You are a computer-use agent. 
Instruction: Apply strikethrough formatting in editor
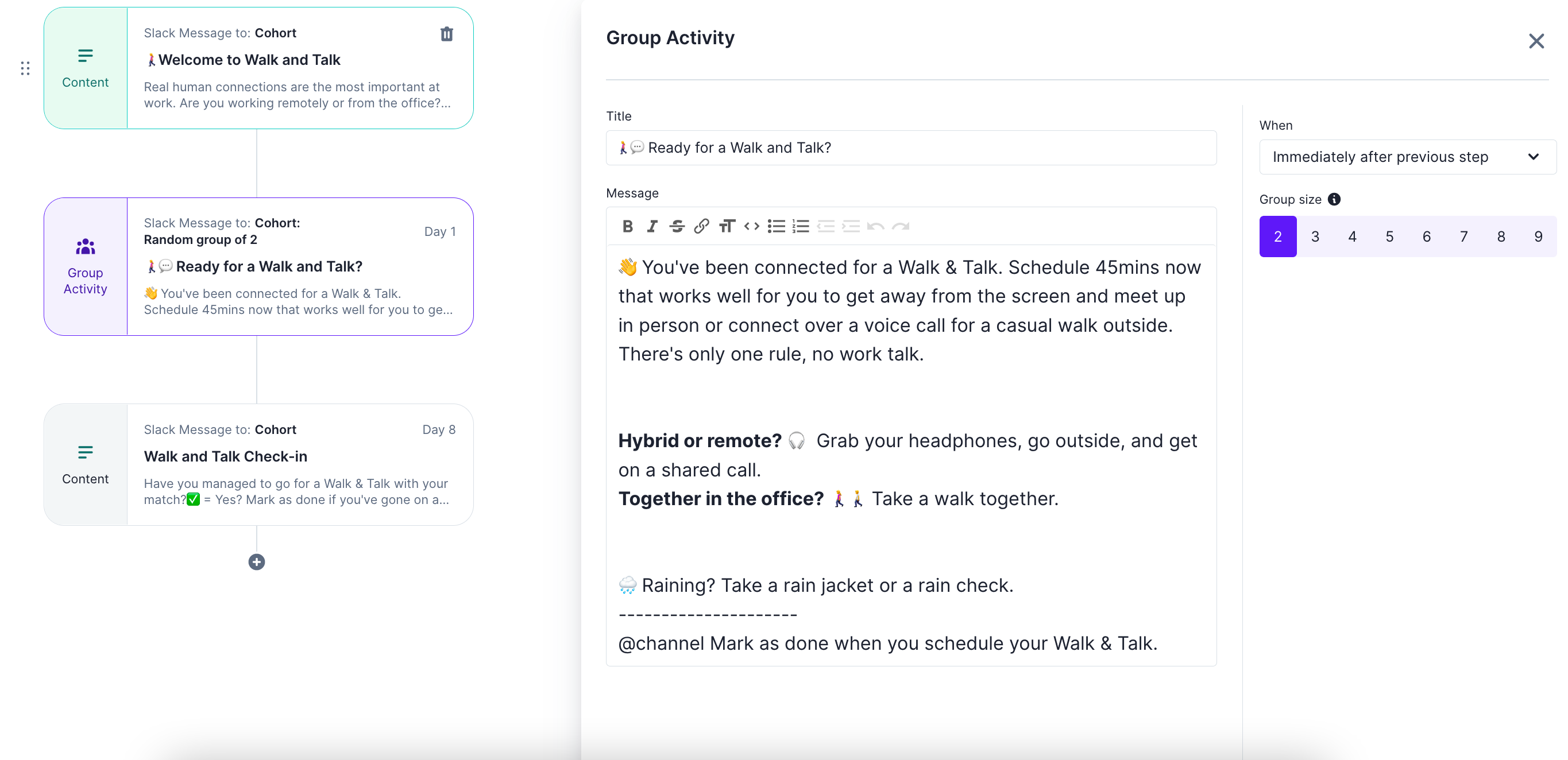[x=677, y=226]
